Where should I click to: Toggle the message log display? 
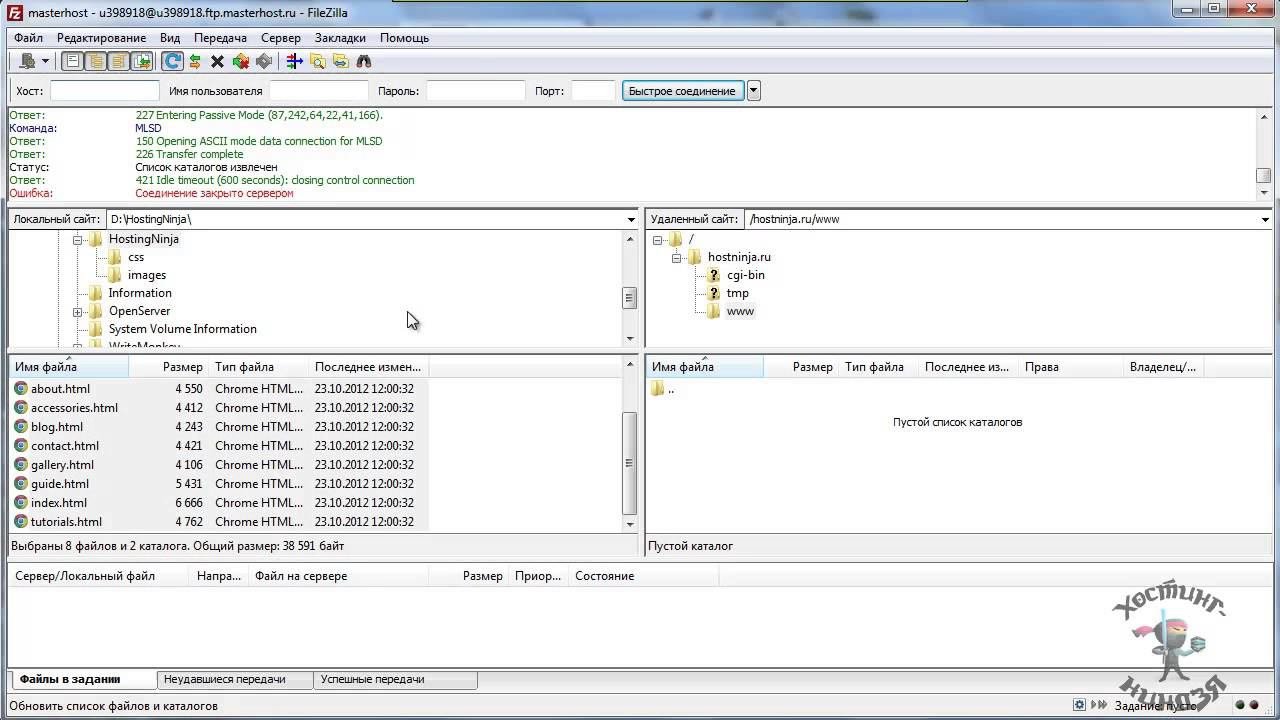[x=73, y=62]
